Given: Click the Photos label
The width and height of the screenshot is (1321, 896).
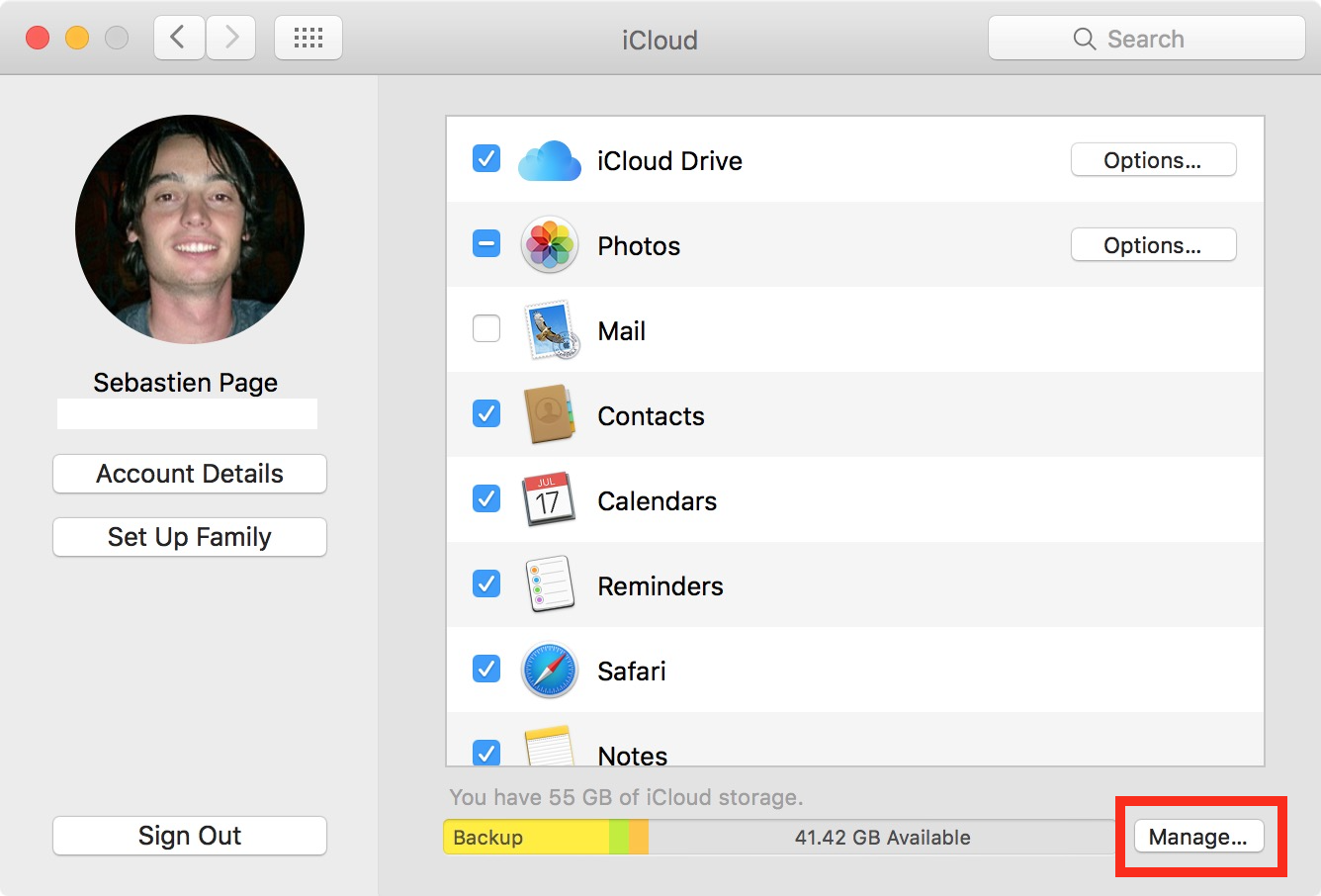Looking at the screenshot, I should coord(639,246).
